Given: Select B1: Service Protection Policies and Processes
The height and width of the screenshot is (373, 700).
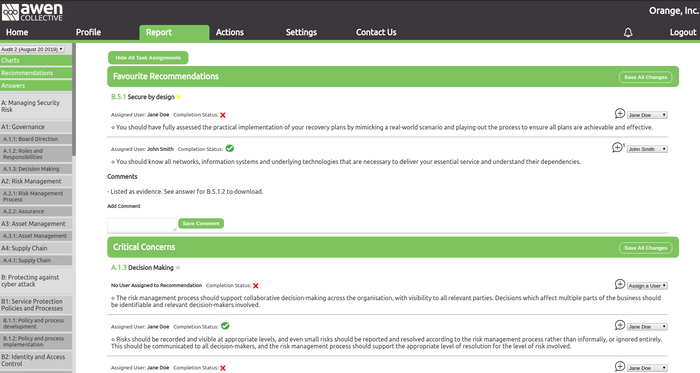Looking at the screenshot, I should coord(36,305).
